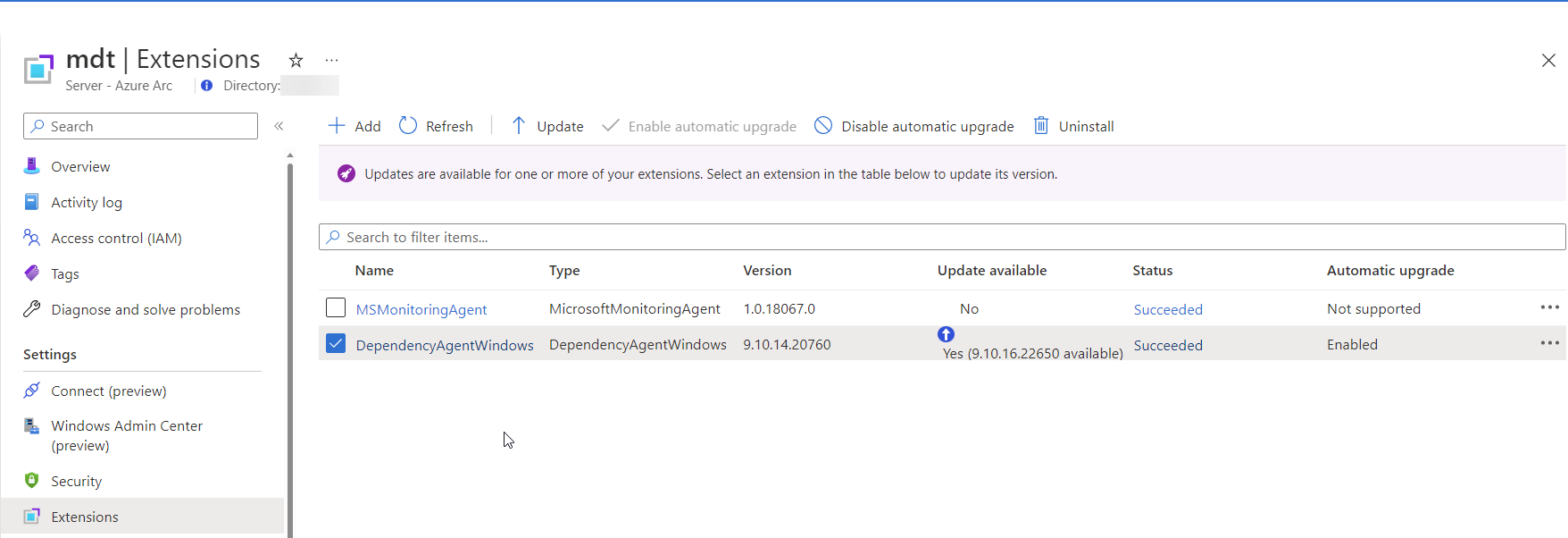The height and width of the screenshot is (538, 1568).
Task: Click Yes (9.10.16.22650 available) text
Action: click(1033, 353)
